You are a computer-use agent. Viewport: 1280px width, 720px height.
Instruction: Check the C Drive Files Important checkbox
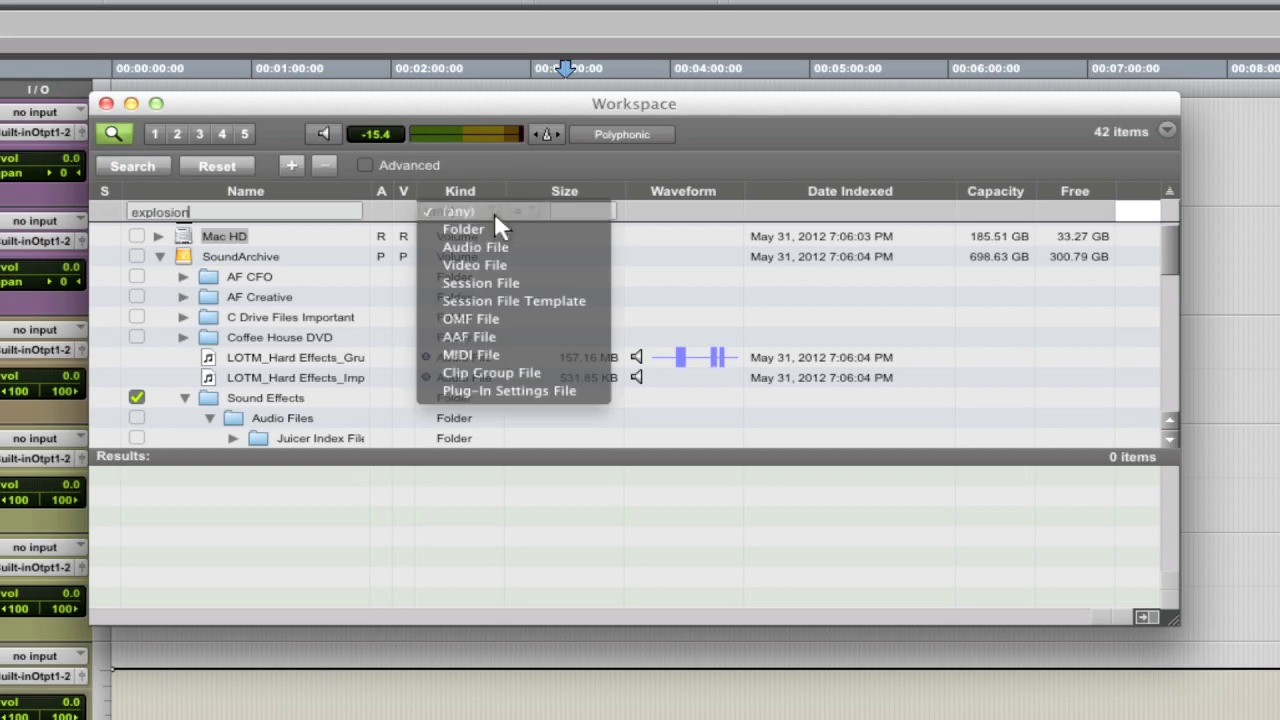tap(137, 317)
